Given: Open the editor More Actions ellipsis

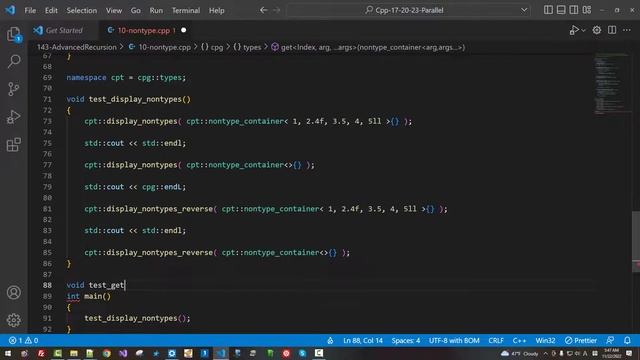Looking at the screenshot, I should (627, 30).
